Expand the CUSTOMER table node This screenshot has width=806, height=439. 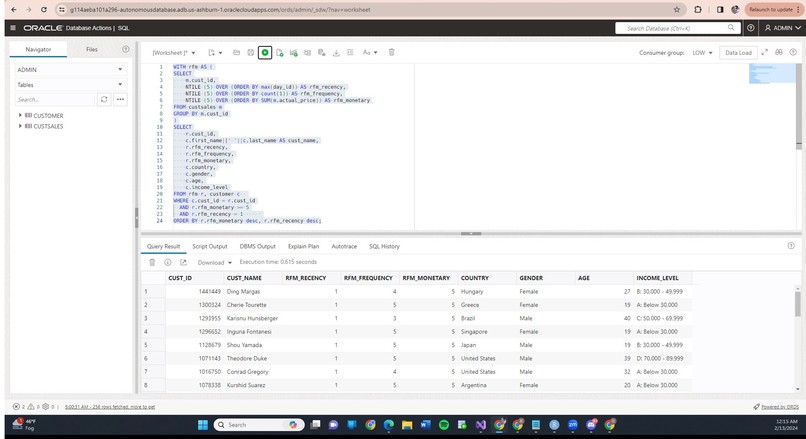tap(20, 115)
